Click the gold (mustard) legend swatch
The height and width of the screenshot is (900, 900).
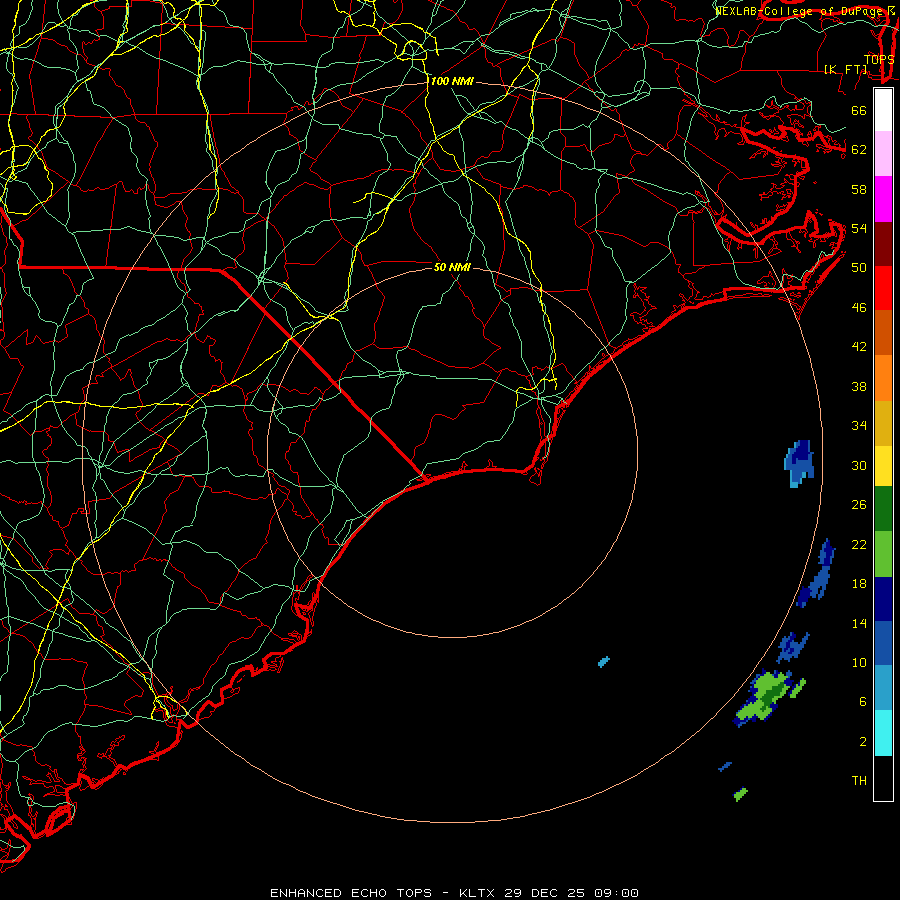point(883,423)
